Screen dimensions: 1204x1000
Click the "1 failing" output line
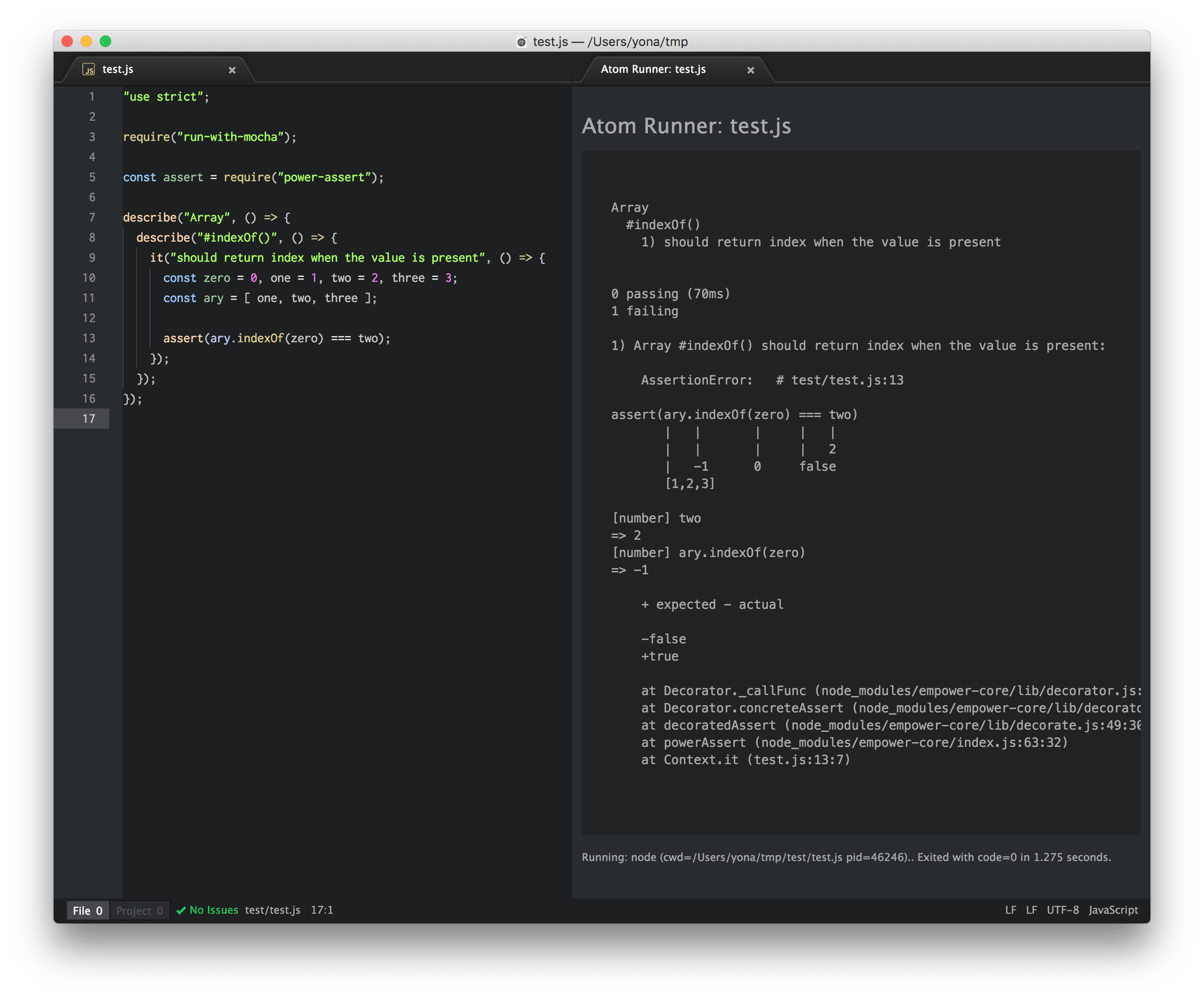coord(645,311)
